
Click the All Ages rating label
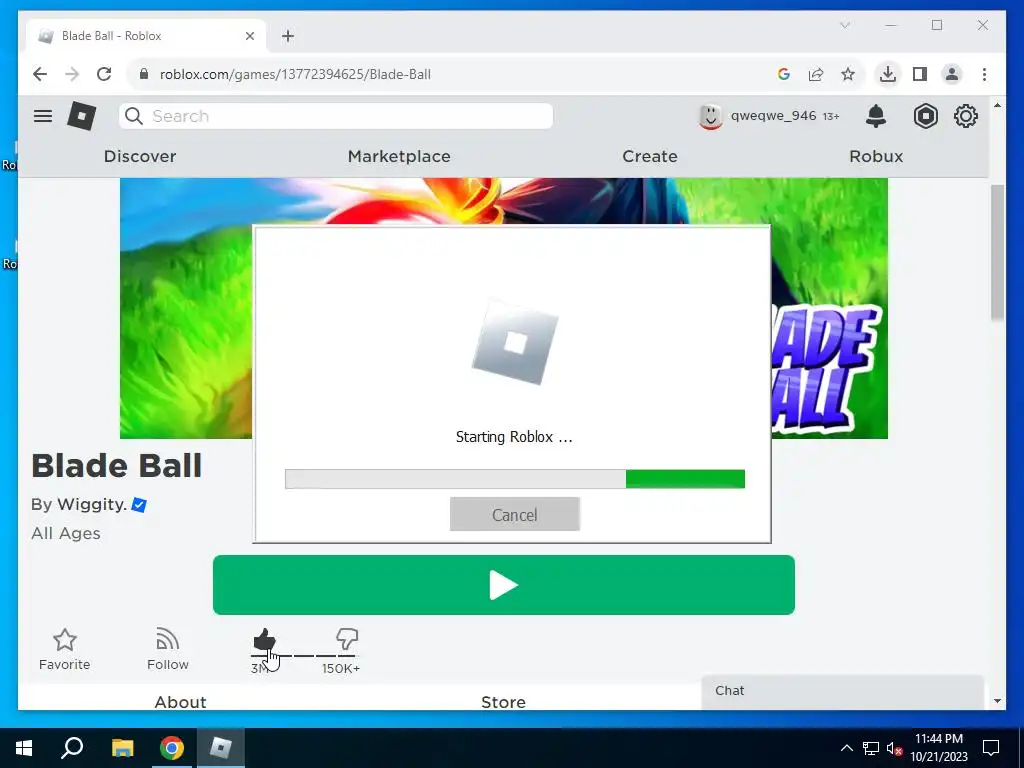(66, 534)
